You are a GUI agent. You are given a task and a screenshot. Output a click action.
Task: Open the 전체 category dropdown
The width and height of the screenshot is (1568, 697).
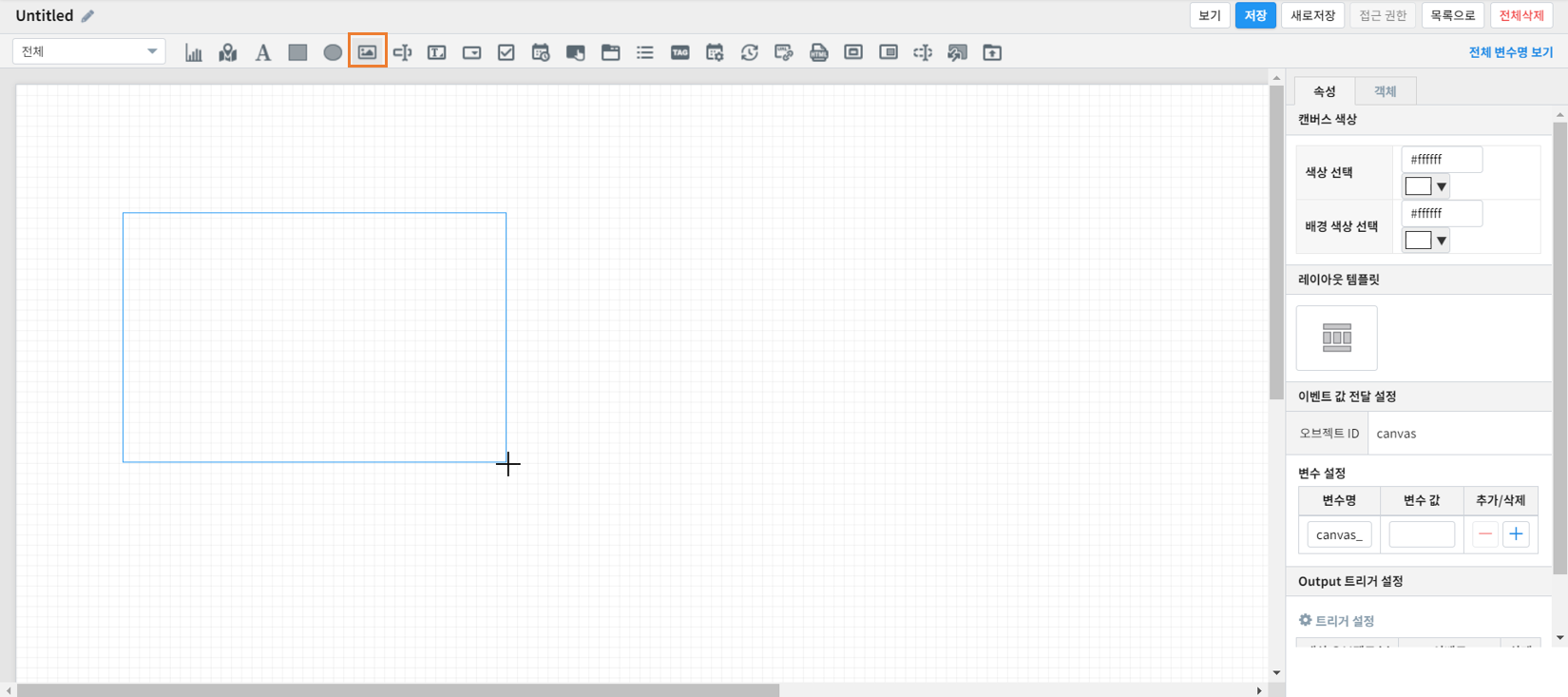(x=89, y=51)
